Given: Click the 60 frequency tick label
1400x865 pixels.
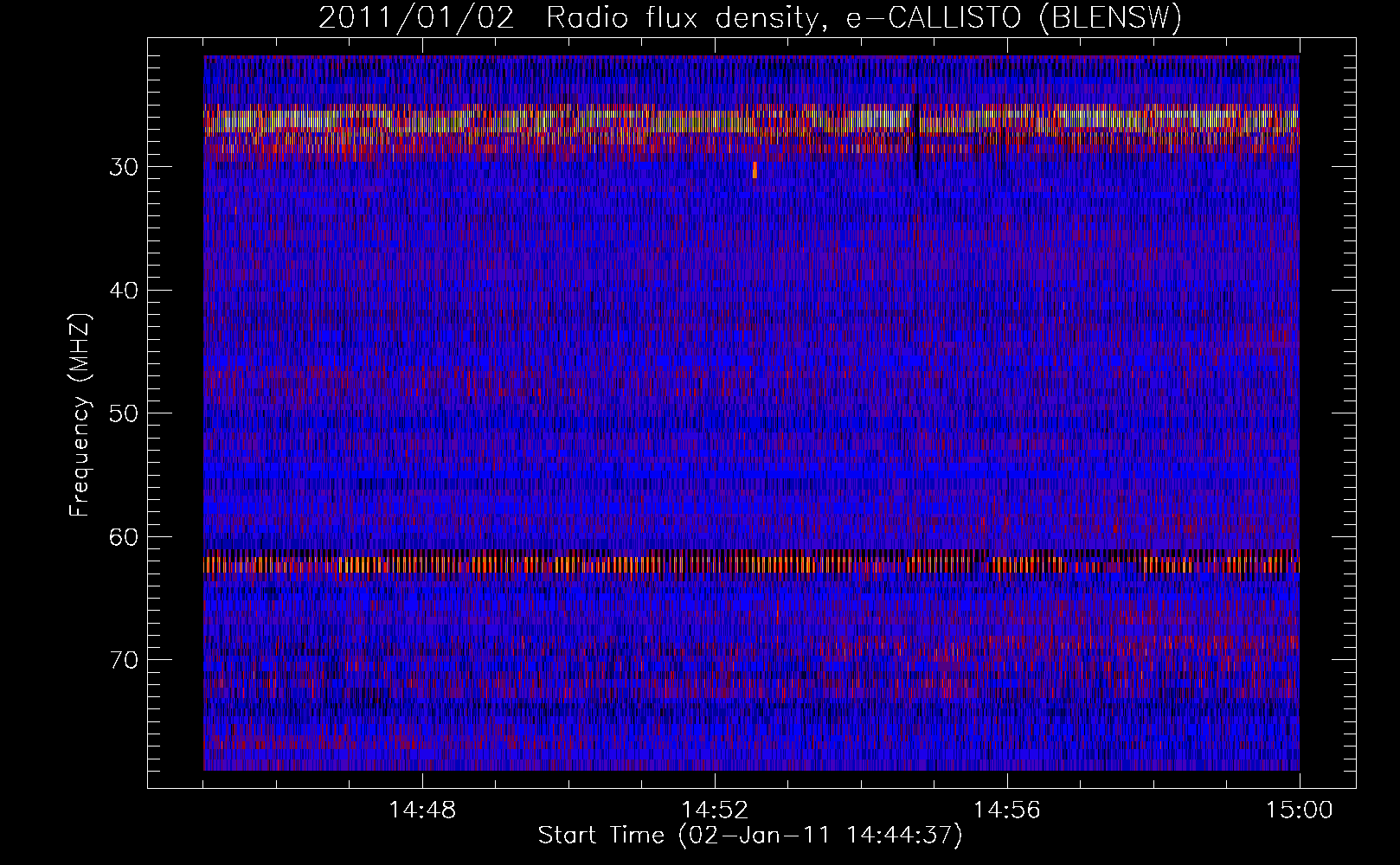Looking at the screenshot, I should click(x=124, y=537).
